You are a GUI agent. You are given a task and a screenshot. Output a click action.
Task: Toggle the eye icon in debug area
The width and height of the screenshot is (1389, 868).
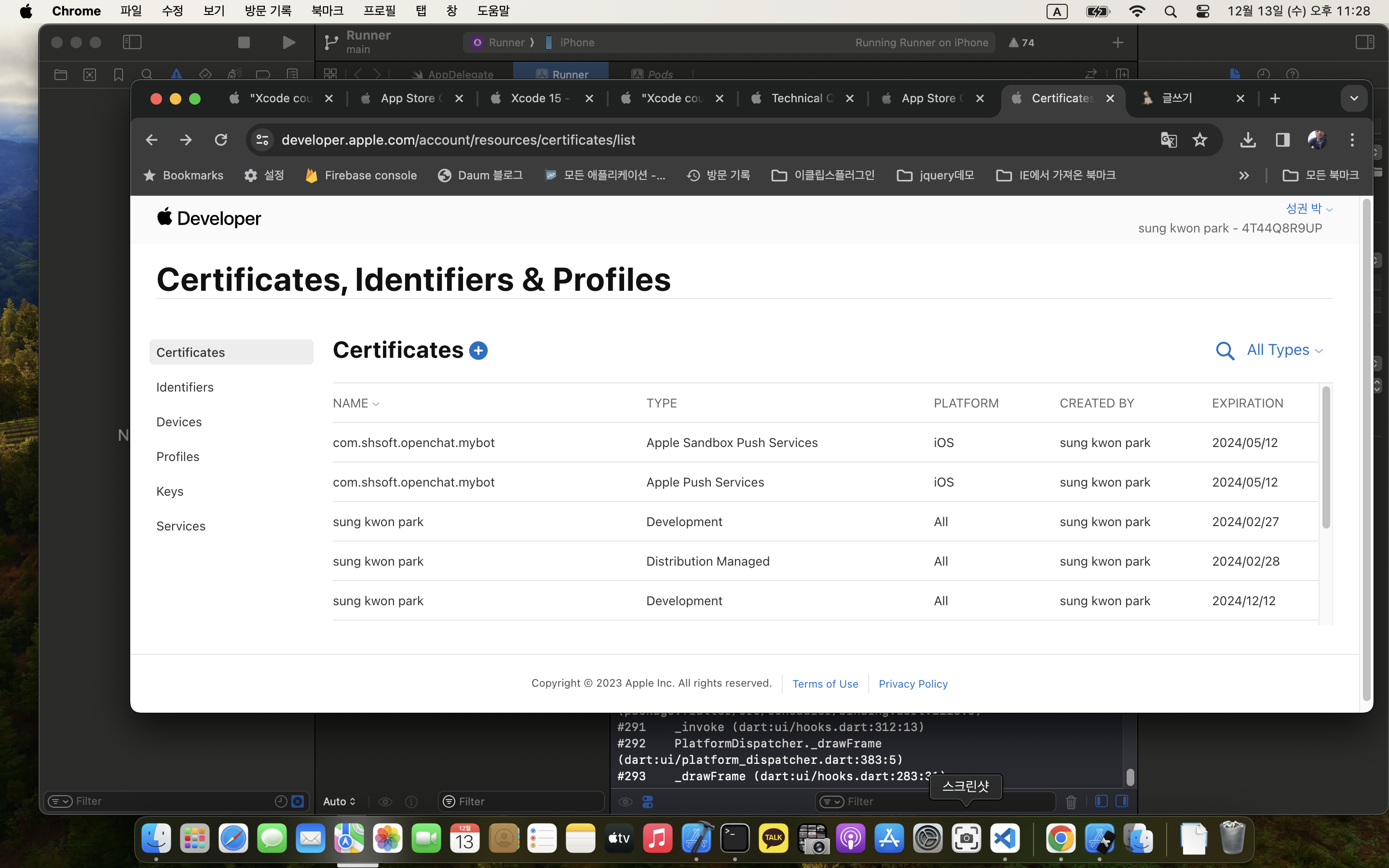626,802
